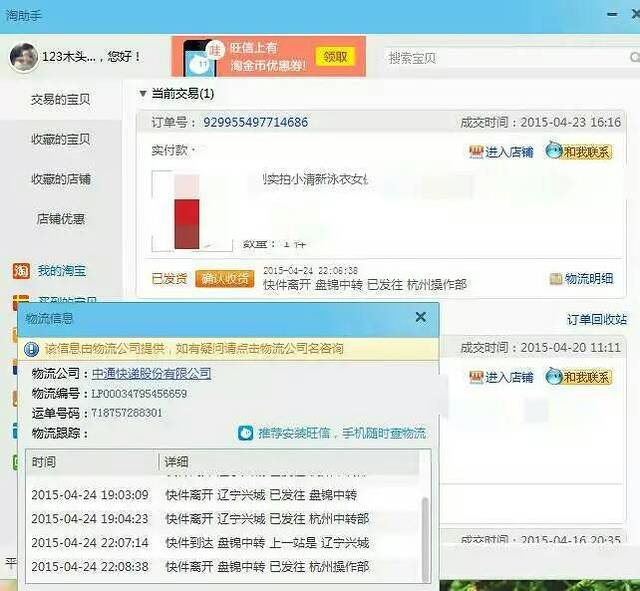Open 物流明细 logistics details
Image resolution: width=640 pixels, height=591 pixels.
point(582,279)
